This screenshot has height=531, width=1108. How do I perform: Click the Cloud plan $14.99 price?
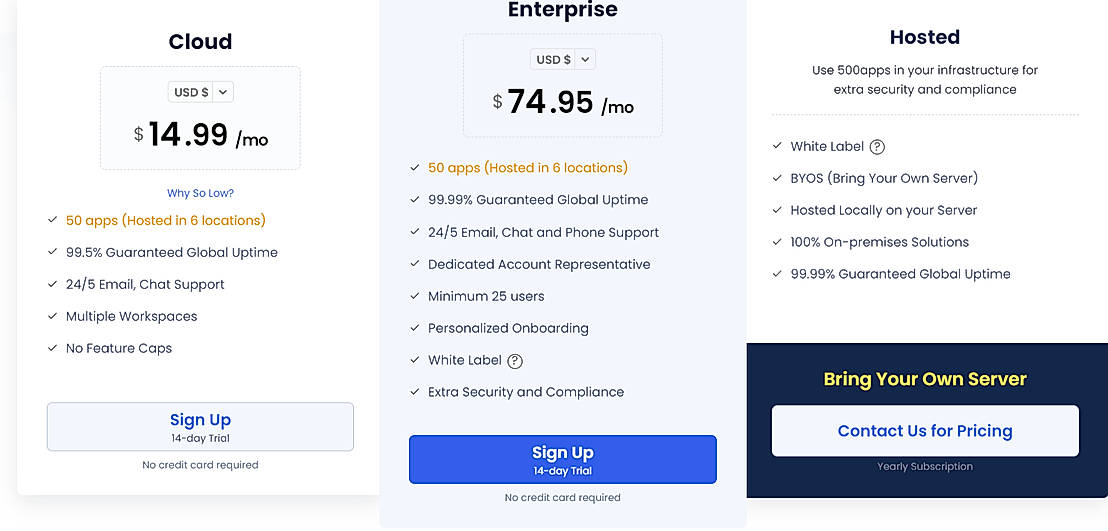coord(200,135)
